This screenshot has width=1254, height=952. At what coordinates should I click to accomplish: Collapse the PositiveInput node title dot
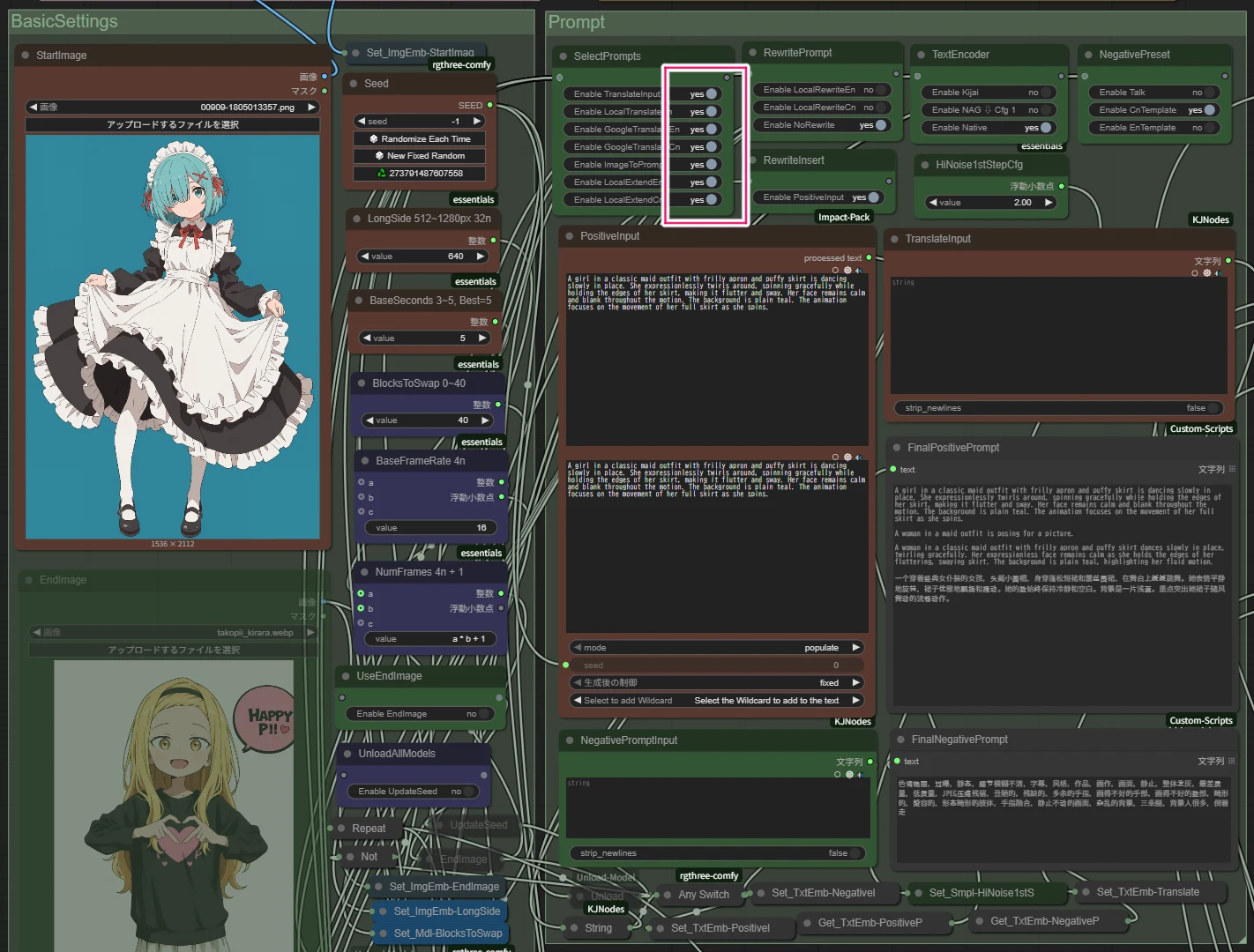pos(569,236)
